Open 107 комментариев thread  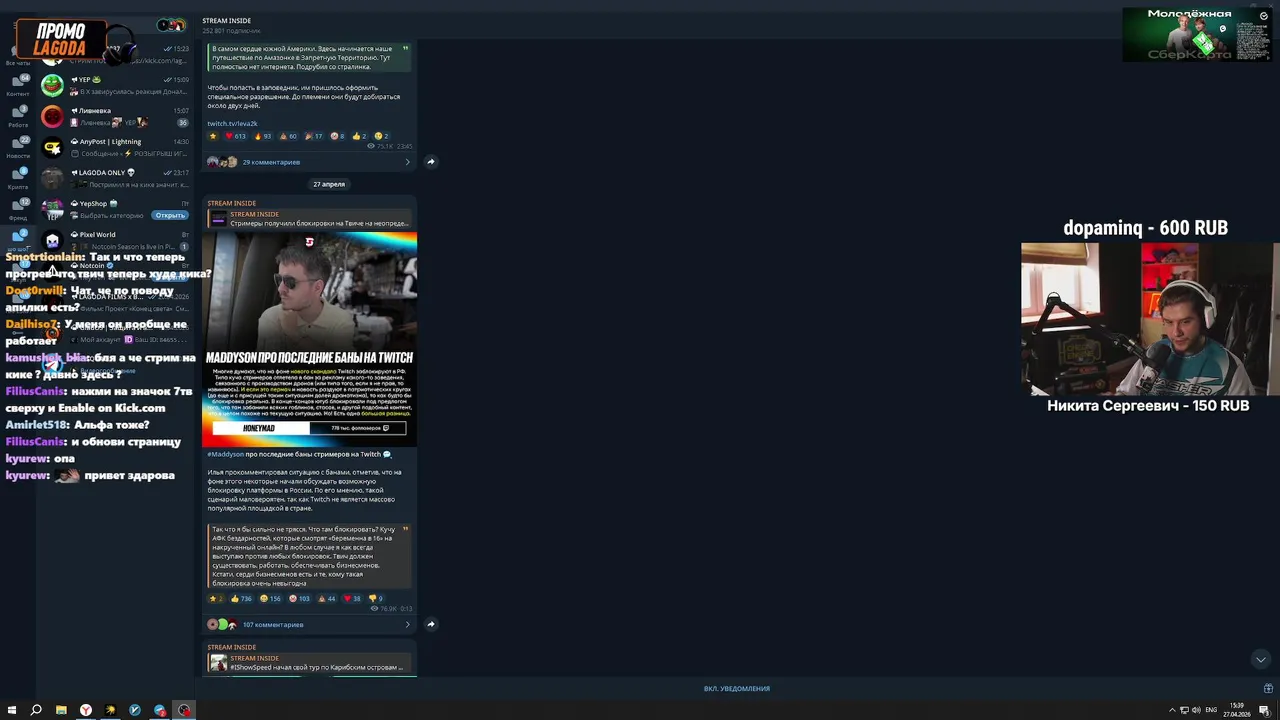click(x=273, y=625)
